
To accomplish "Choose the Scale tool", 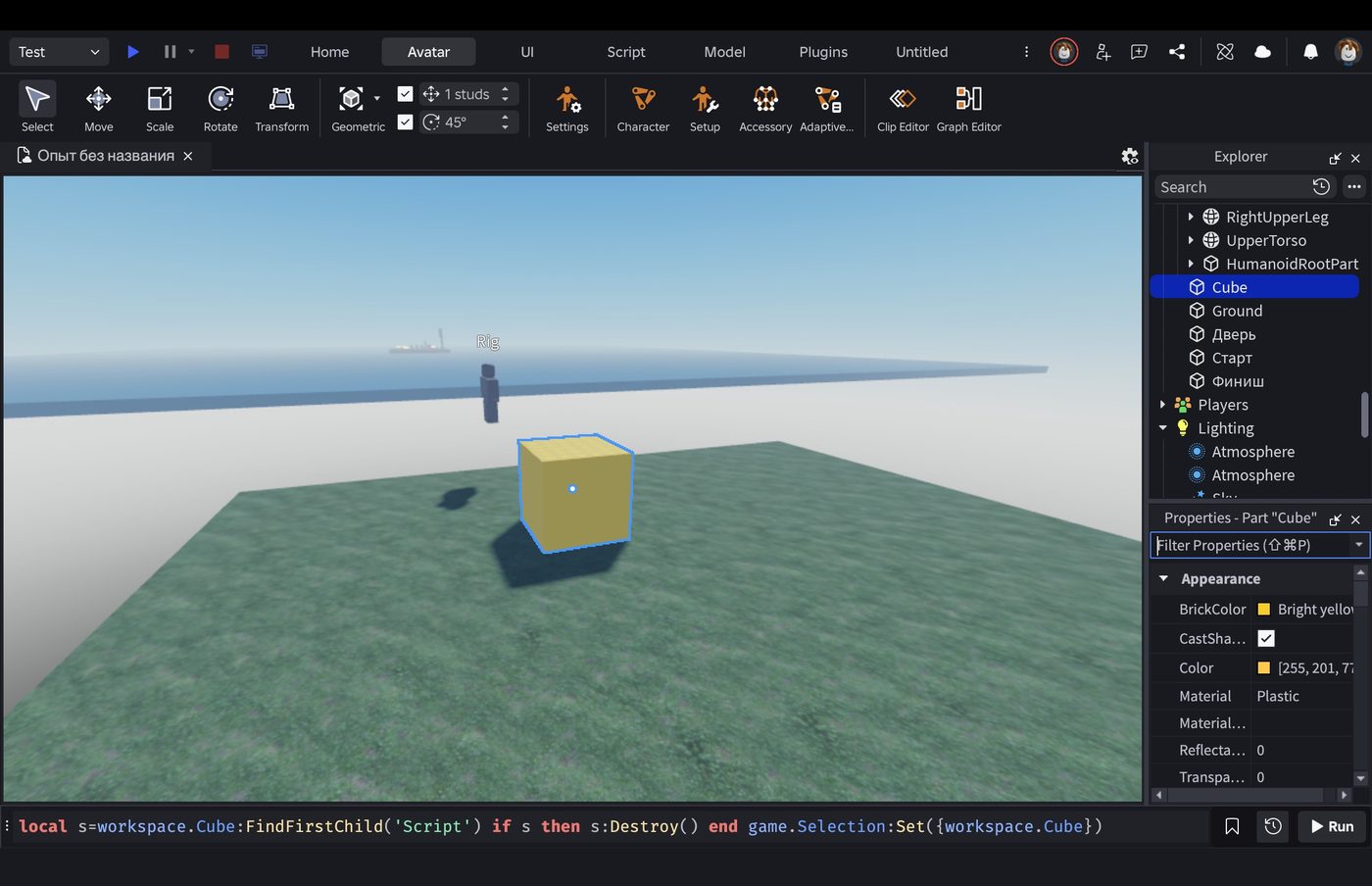I will click(x=160, y=108).
